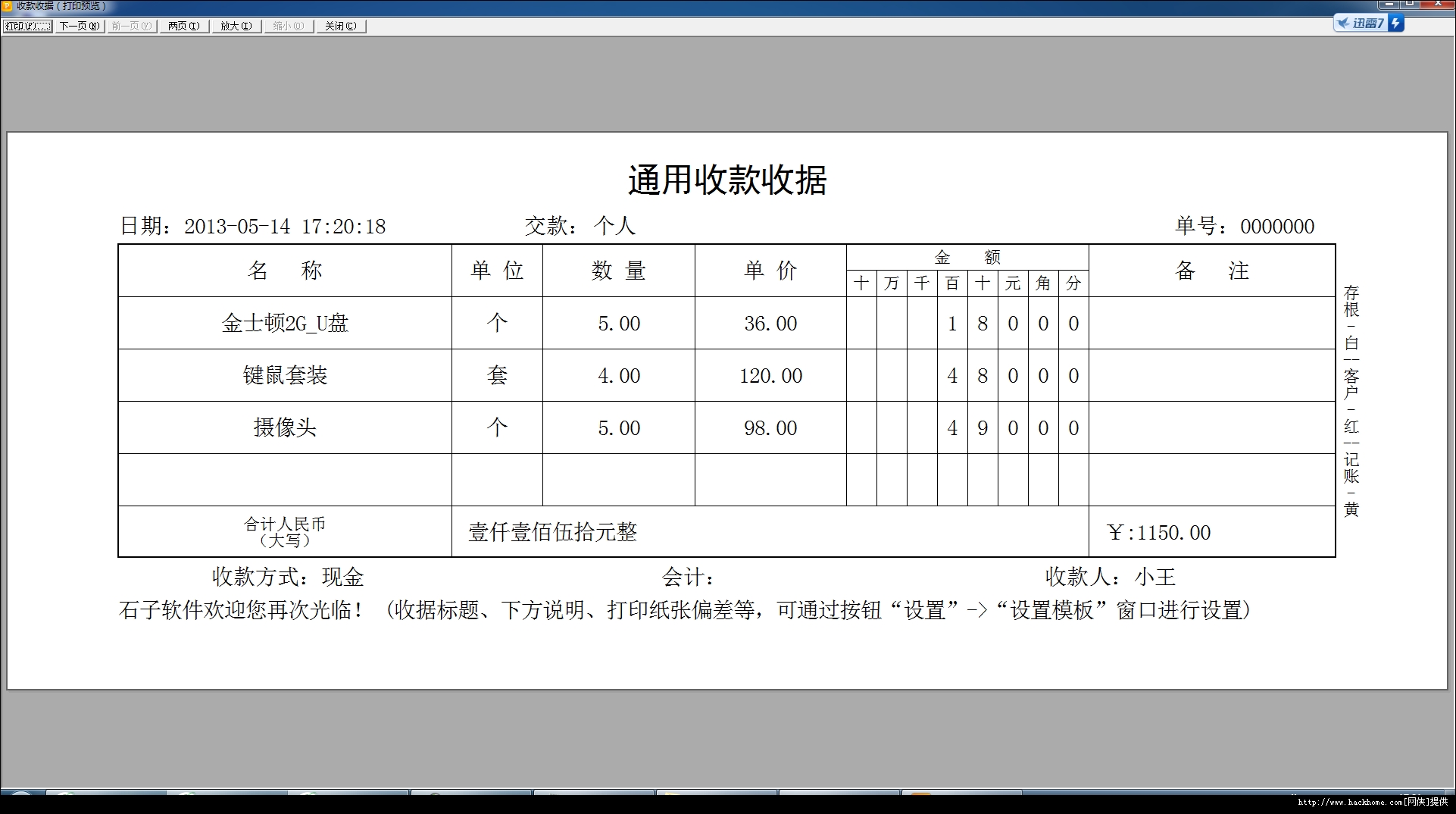This screenshot has width=1456, height=814.
Task: Click quantity 5.00 in 金士顿2G_U盘 row
Action: (619, 324)
